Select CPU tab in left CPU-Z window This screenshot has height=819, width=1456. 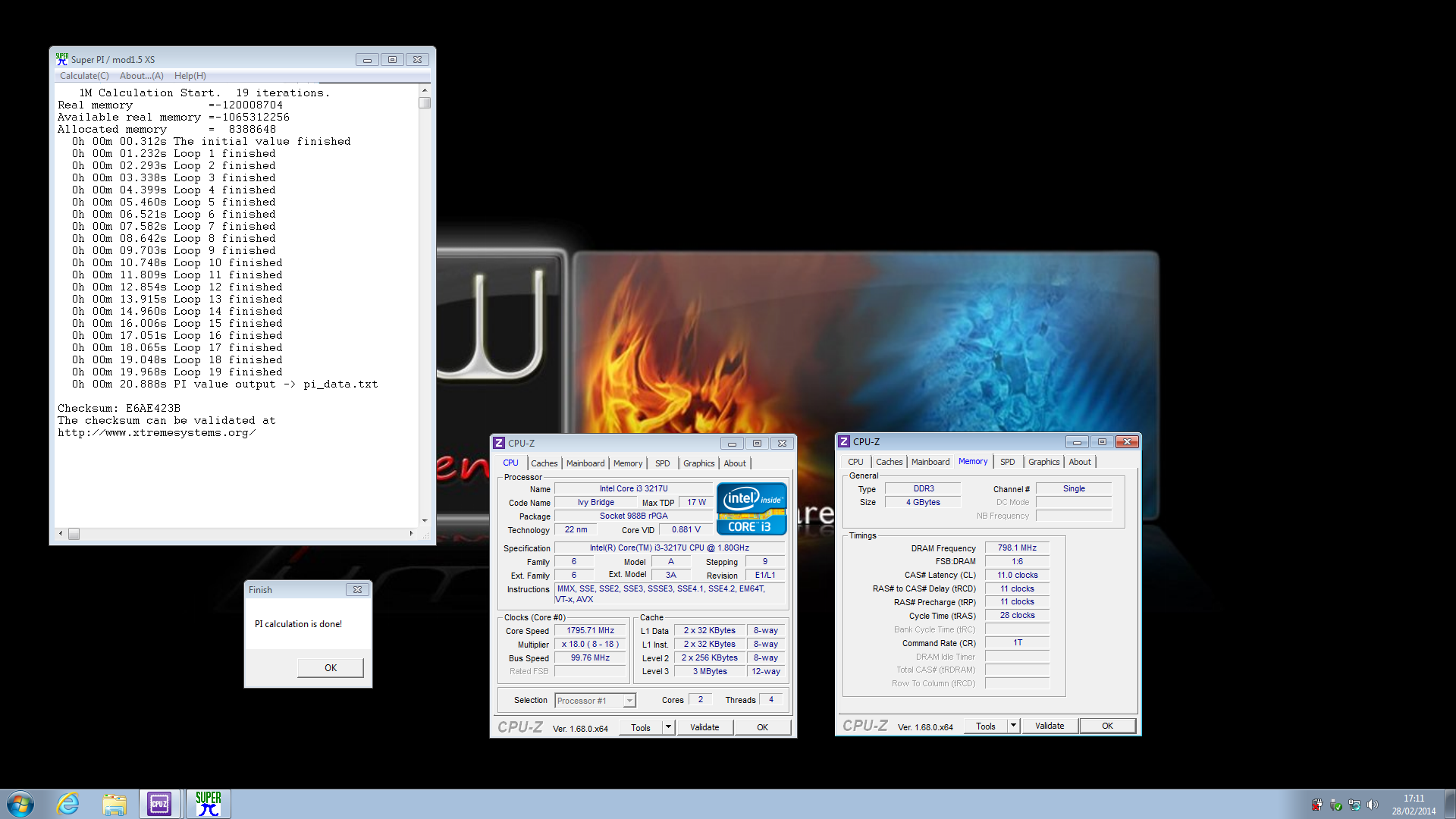point(510,463)
